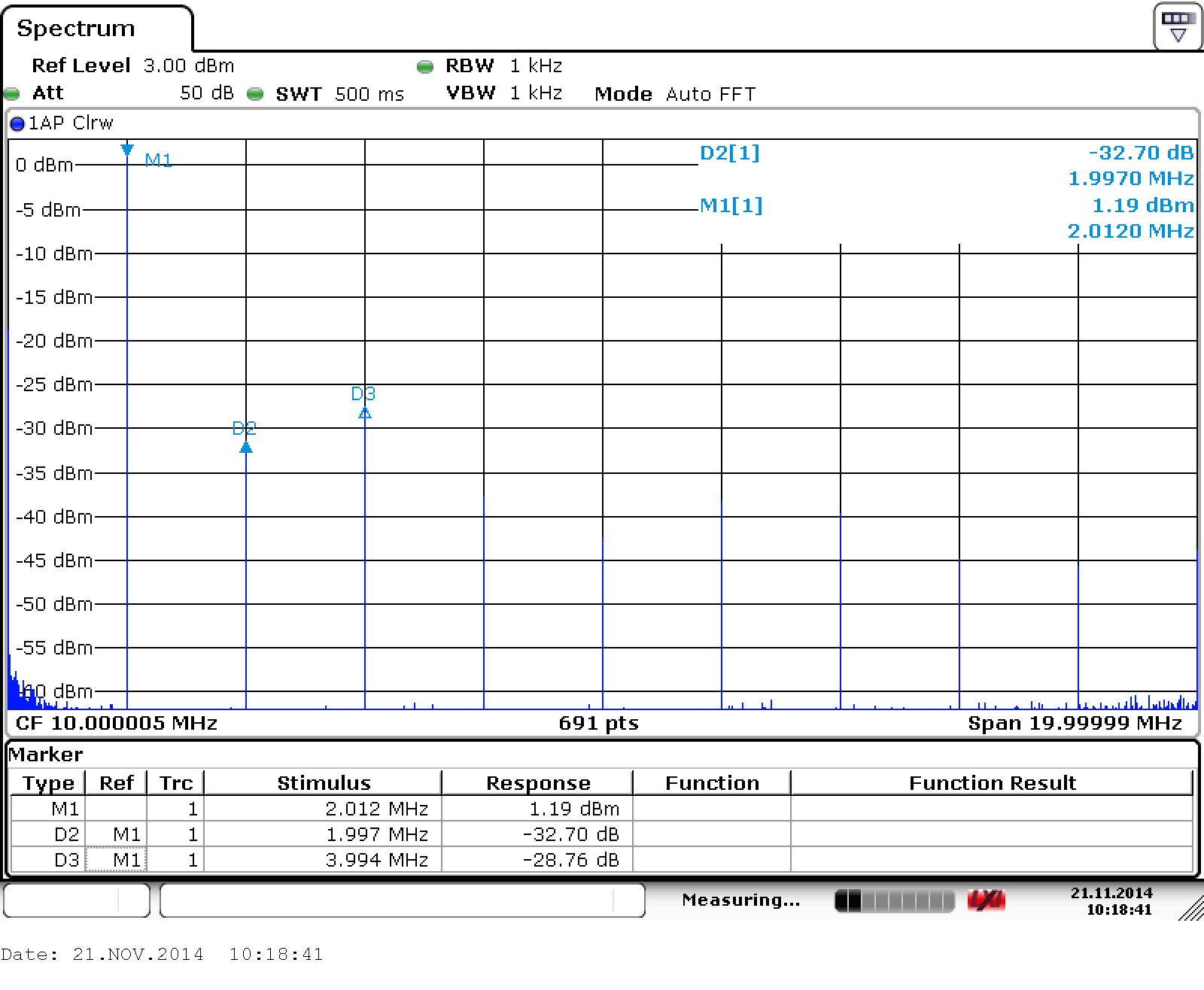The image size is (1204, 990).
Task: Click the D2[1] marker readout label
Action: [x=730, y=153]
